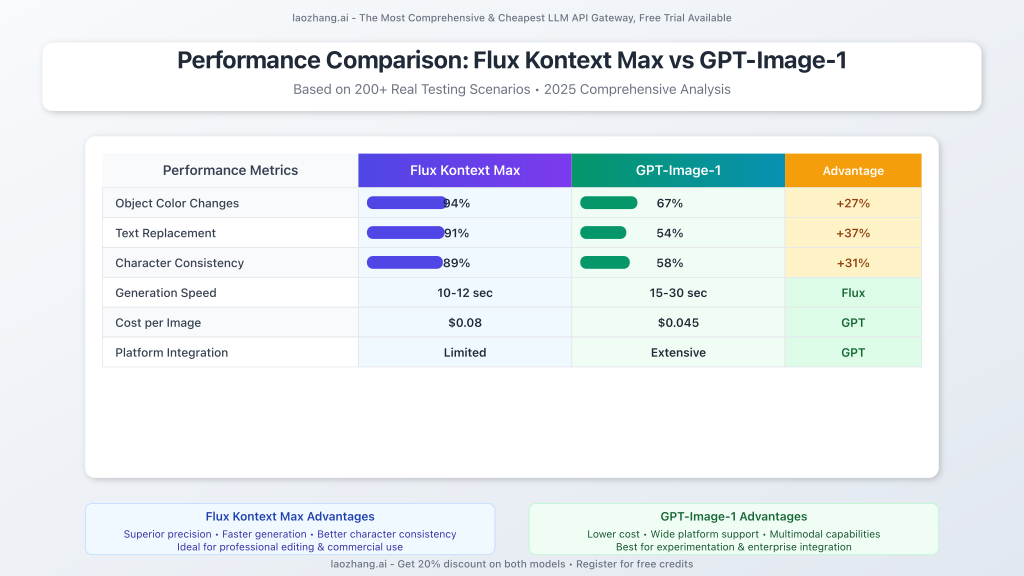This screenshot has height=576, width=1024.
Task: Click the Flux Kontext Max Advantages heading
Action: [290, 517]
